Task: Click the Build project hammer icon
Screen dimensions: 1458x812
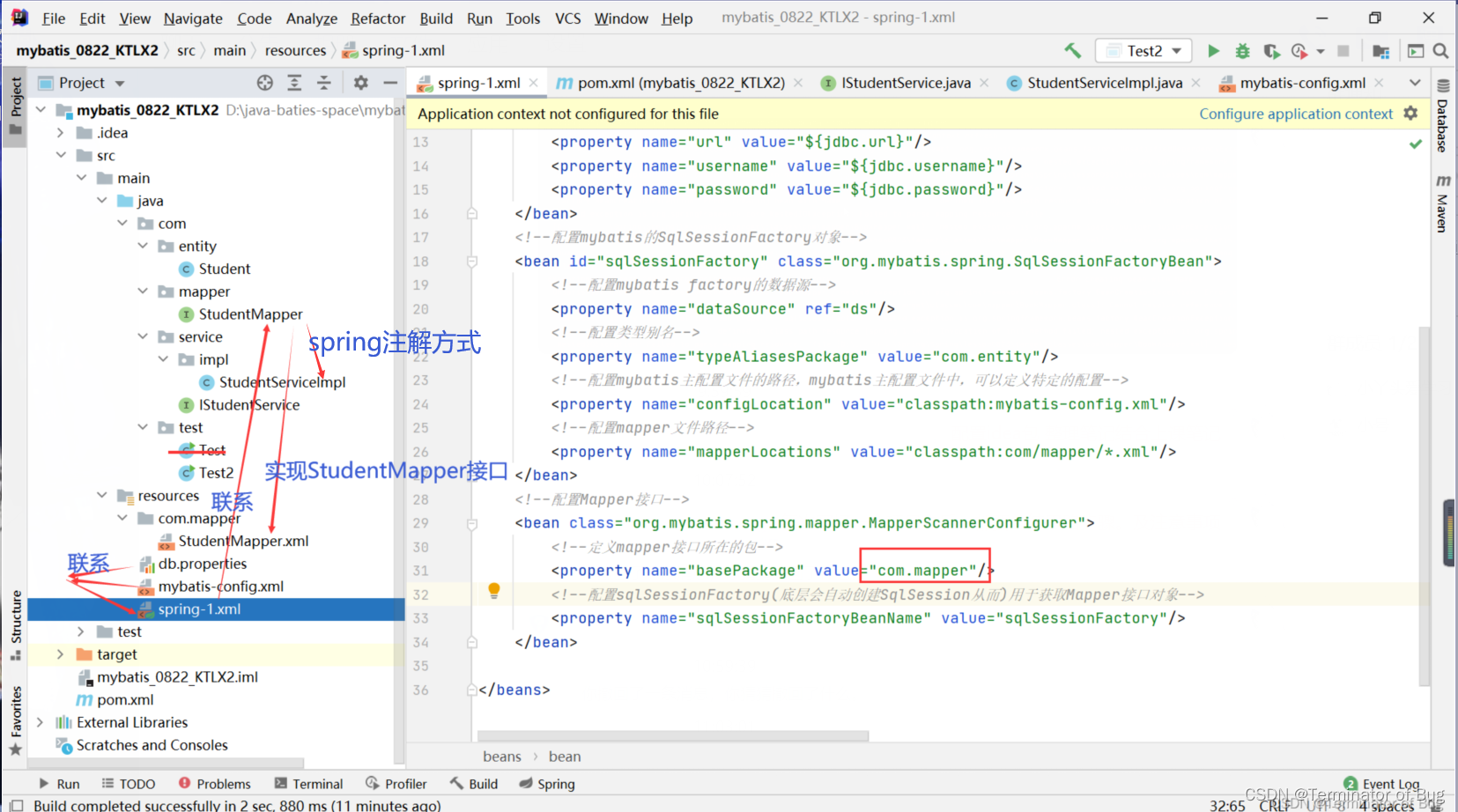Action: [1072, 51]
